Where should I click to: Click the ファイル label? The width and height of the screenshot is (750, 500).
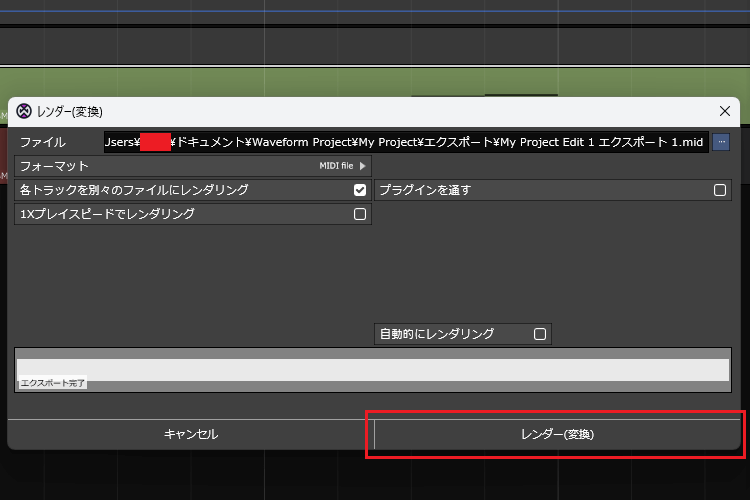[x=43, y=142]
